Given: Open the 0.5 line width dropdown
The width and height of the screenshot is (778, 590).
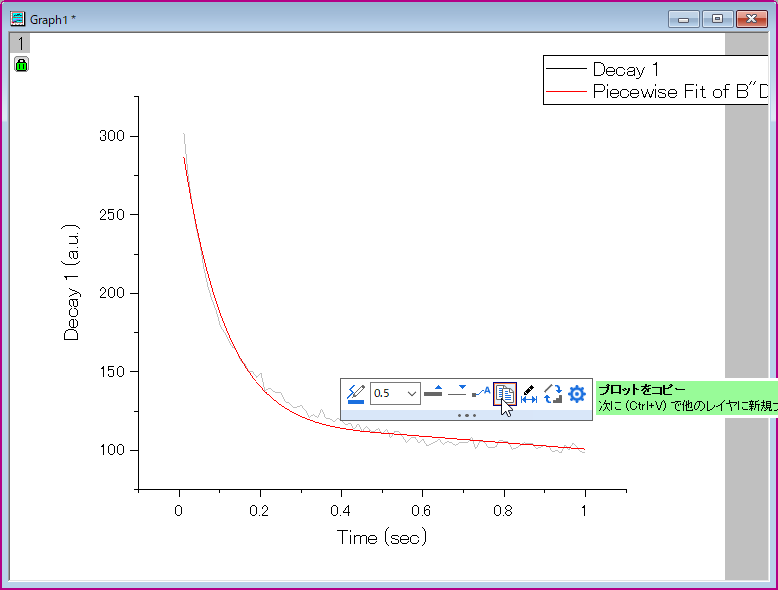Looking at the screenshot, I should coord(411,393).
